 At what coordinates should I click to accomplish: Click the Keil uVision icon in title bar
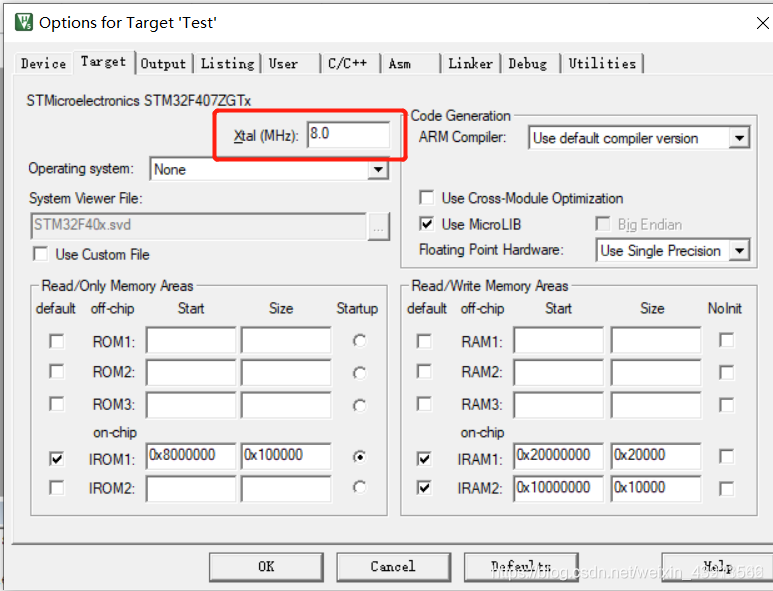coord(23,22)
